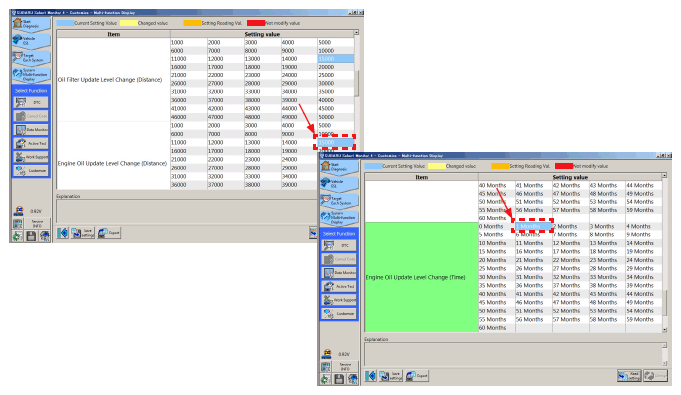The width and height of the screenshot is (681, 395).
Task: Click the back arrow toolbar icon in Distance window
Action: tap(63, 233)
